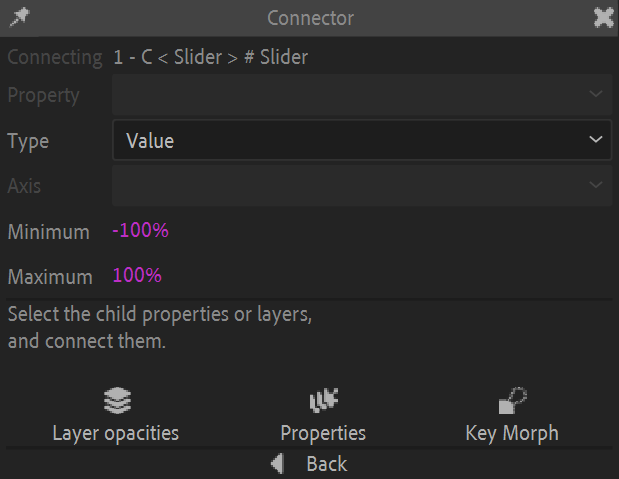The width and height of the screenshot is (619, 479).
Task: Close the Connector panel
Action: point(603,17)
